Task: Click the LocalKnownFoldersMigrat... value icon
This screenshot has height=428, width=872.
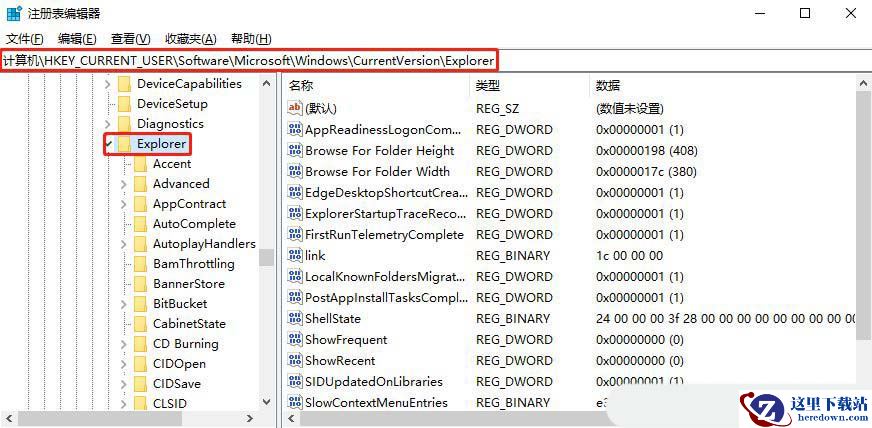Action: (295, 277)
